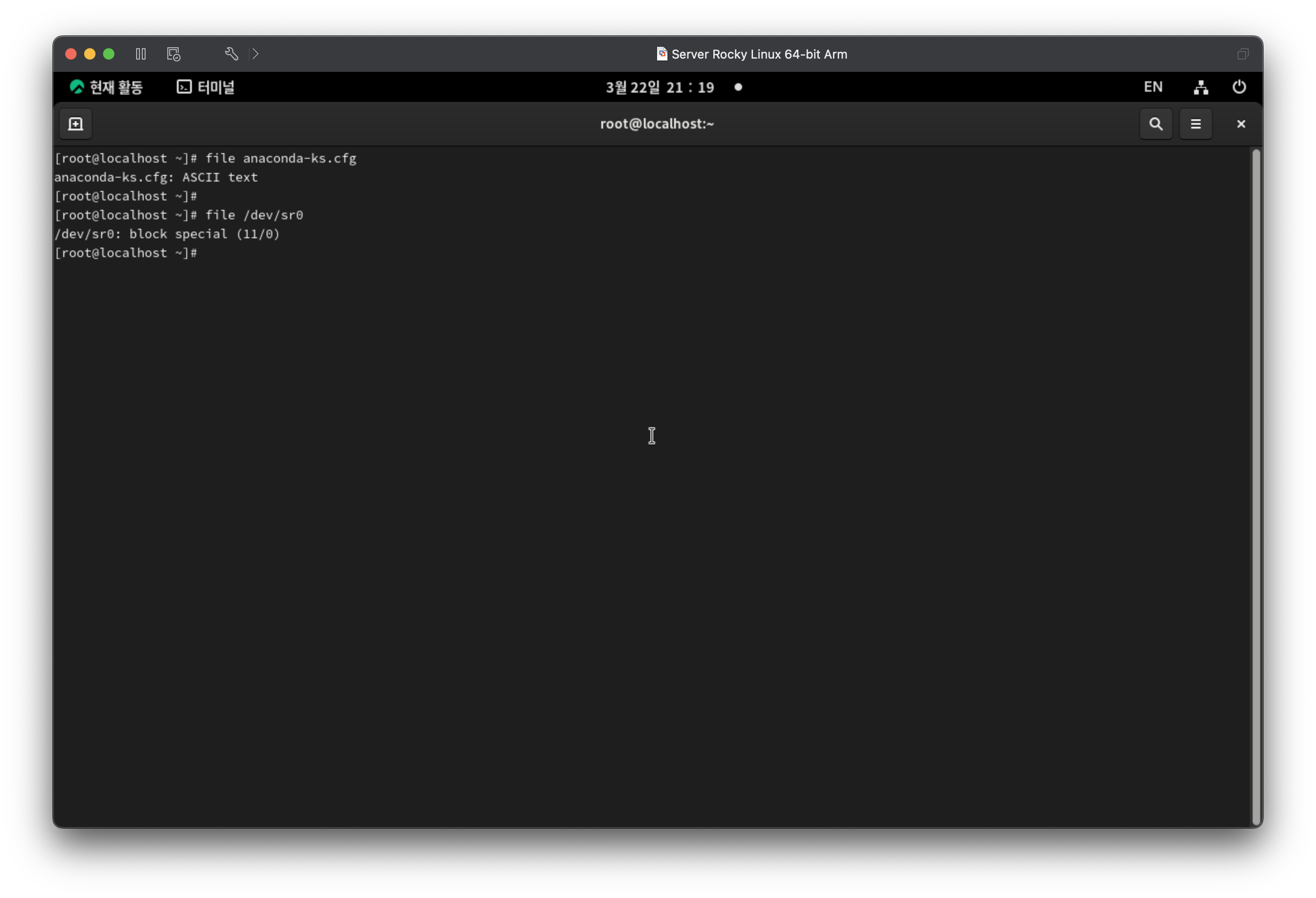Click the VM document icon beside the title

661,54
